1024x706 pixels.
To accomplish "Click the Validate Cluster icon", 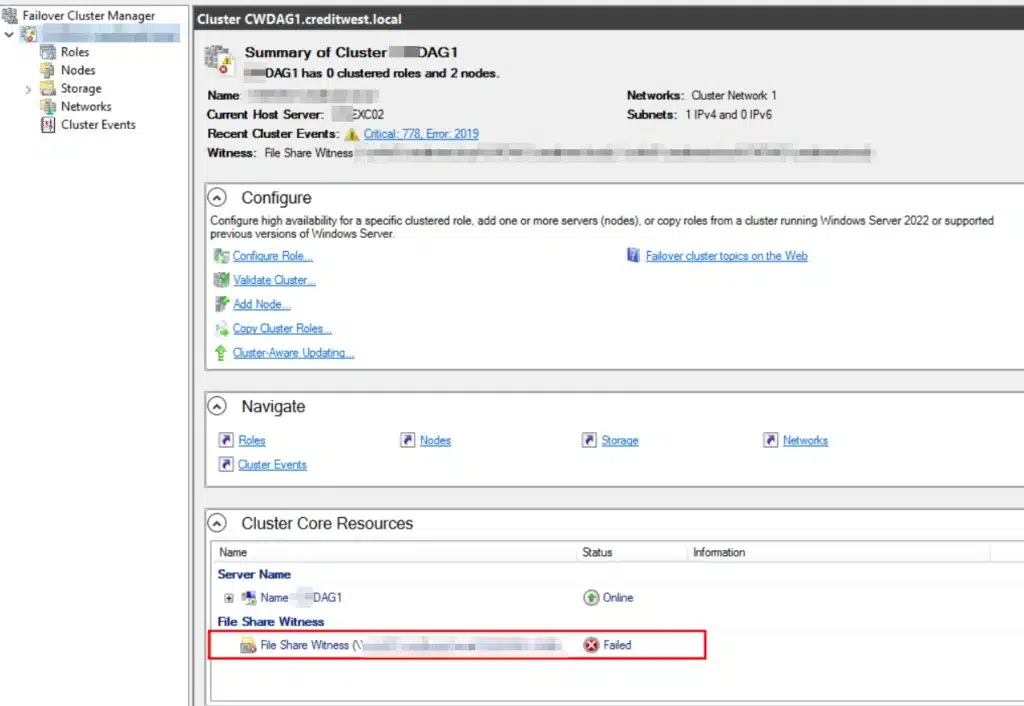I will (x=221, y=280).
